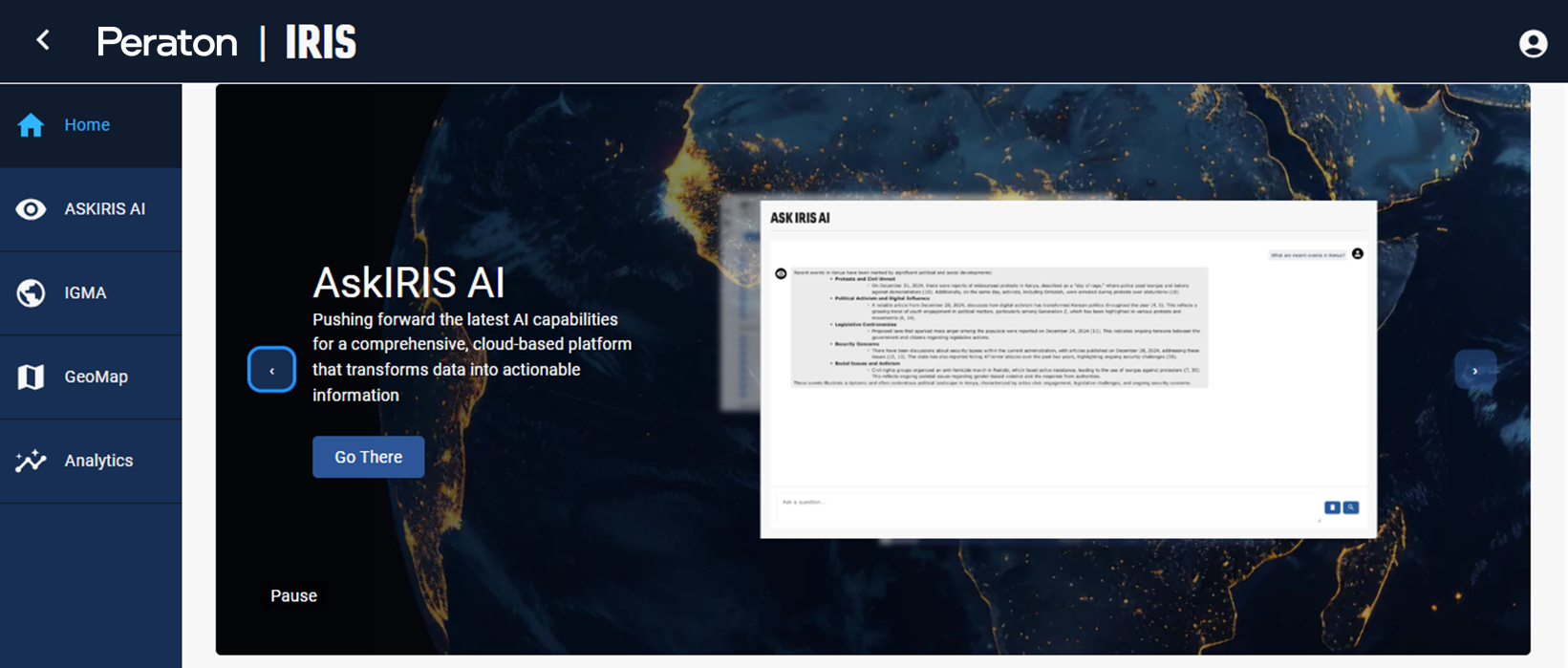Advance to the next carousel slide
Image resolution: width=1568 pixels, height=668 pixels.
pos(1474,370)
